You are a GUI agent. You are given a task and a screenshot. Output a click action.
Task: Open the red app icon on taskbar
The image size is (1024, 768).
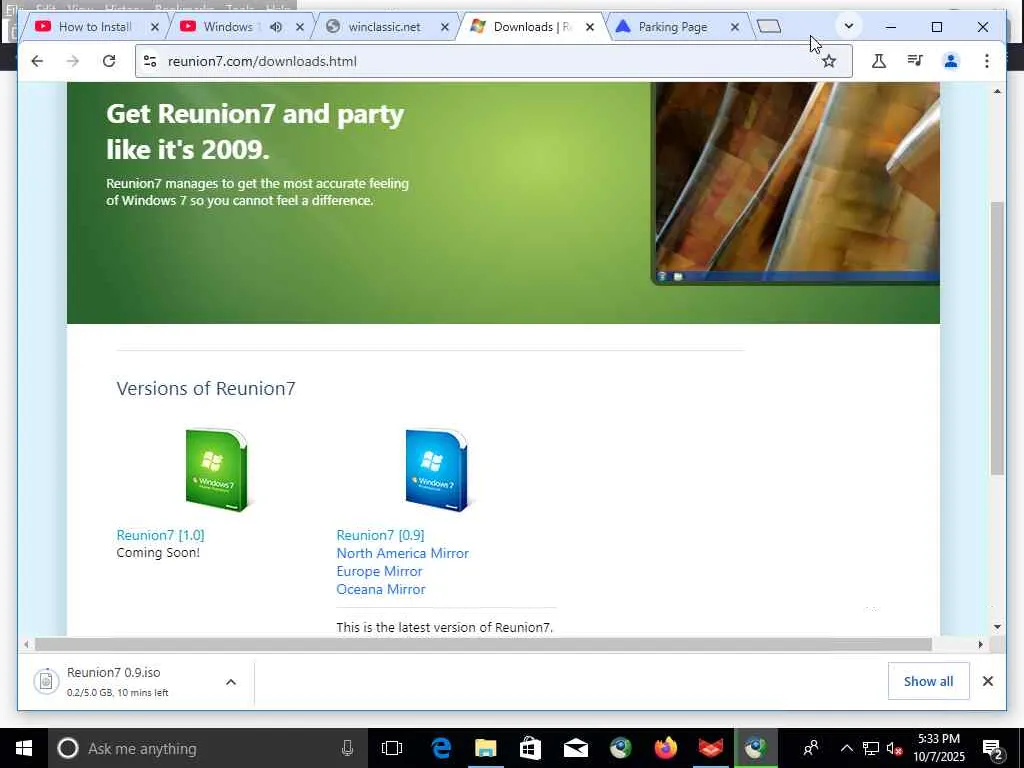click(x=711, y=748)
